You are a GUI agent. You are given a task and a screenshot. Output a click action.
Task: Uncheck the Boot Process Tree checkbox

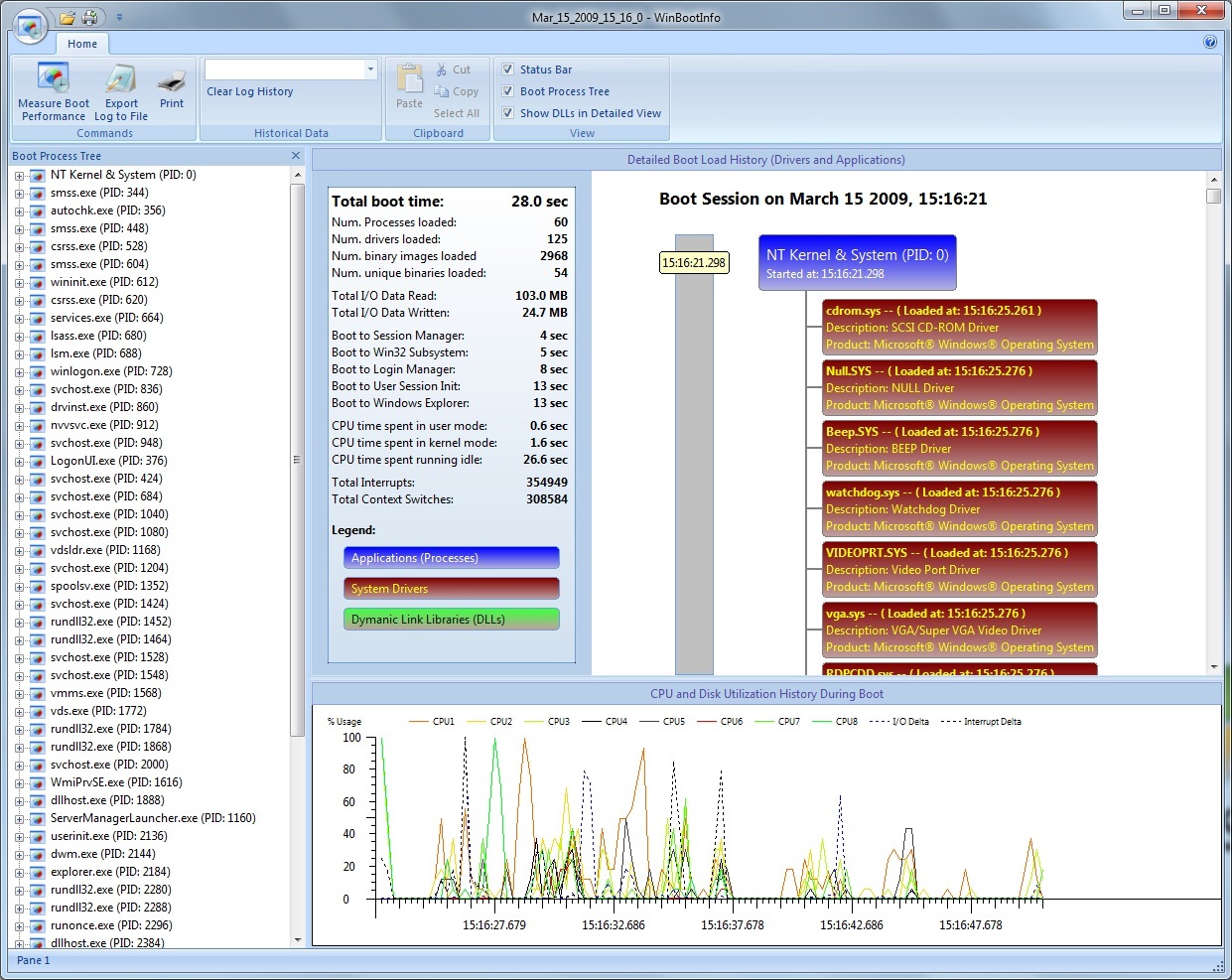508,91
